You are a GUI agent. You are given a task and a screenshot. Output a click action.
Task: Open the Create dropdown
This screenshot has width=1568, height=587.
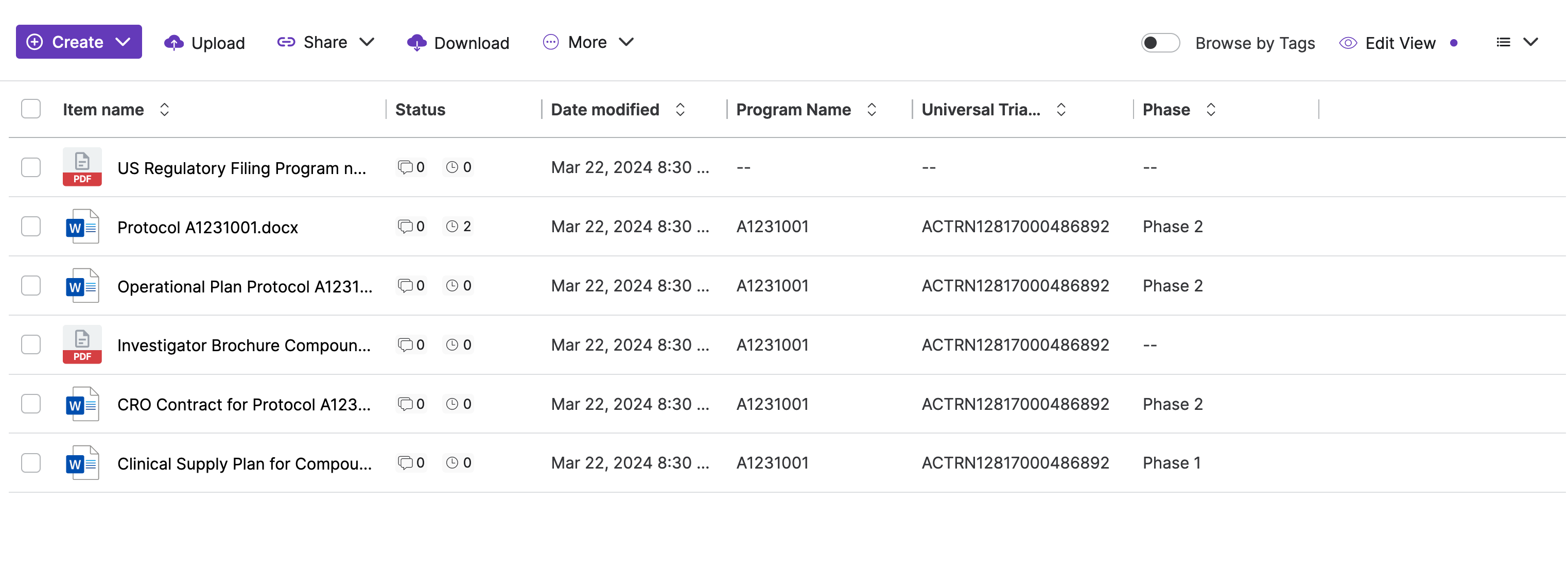[79, 42]
